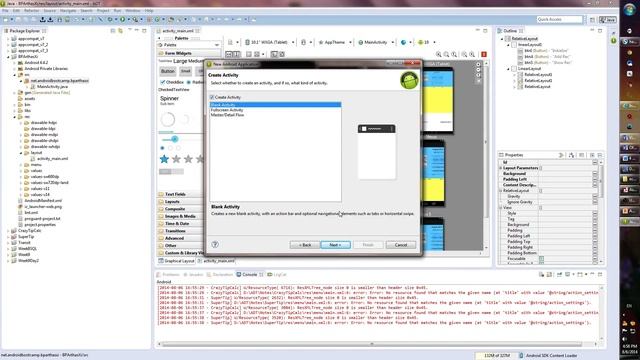The height and width of the screenshot is (360, 640).
Task: Switch to the Problems tab
Action: click(x=168, y=275)
